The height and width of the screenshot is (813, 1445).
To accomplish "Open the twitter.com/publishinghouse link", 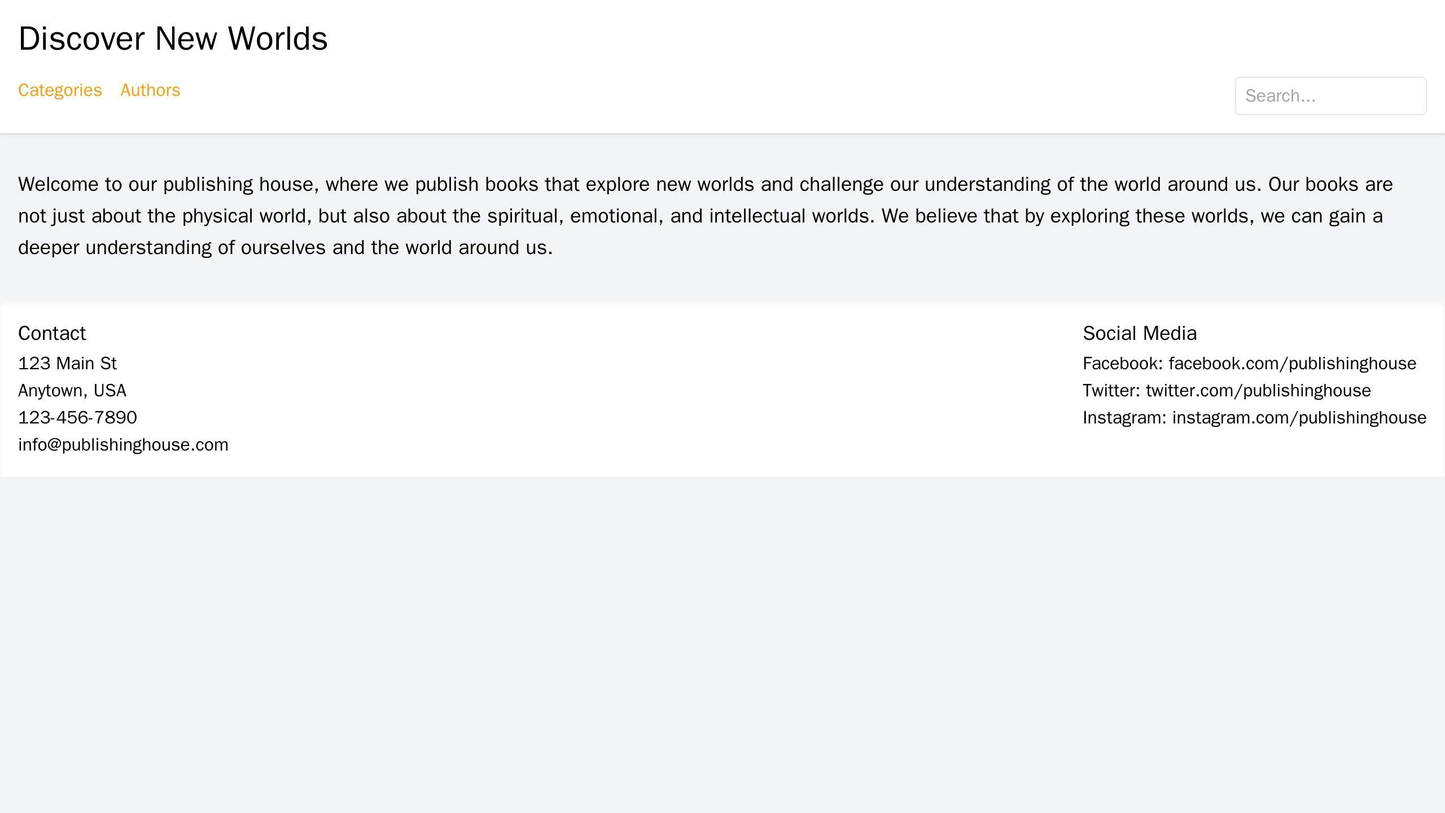I will click(x=1258, y=390).
